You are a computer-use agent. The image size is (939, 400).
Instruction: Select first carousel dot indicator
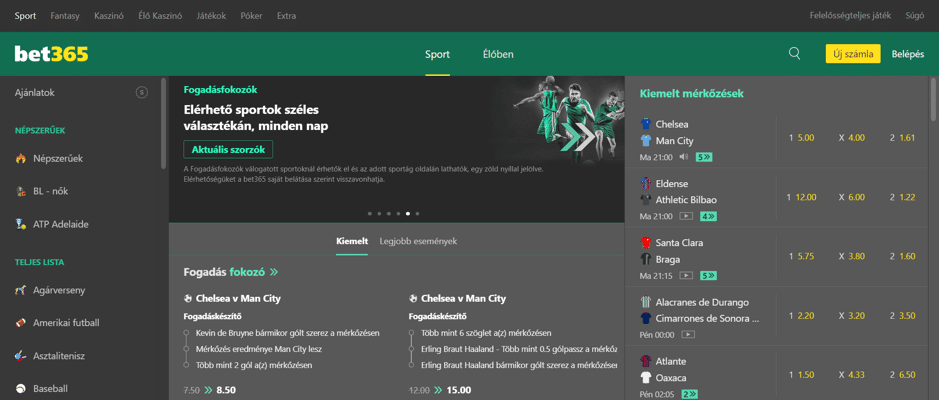pyautogui.click(x=369, y=213)
